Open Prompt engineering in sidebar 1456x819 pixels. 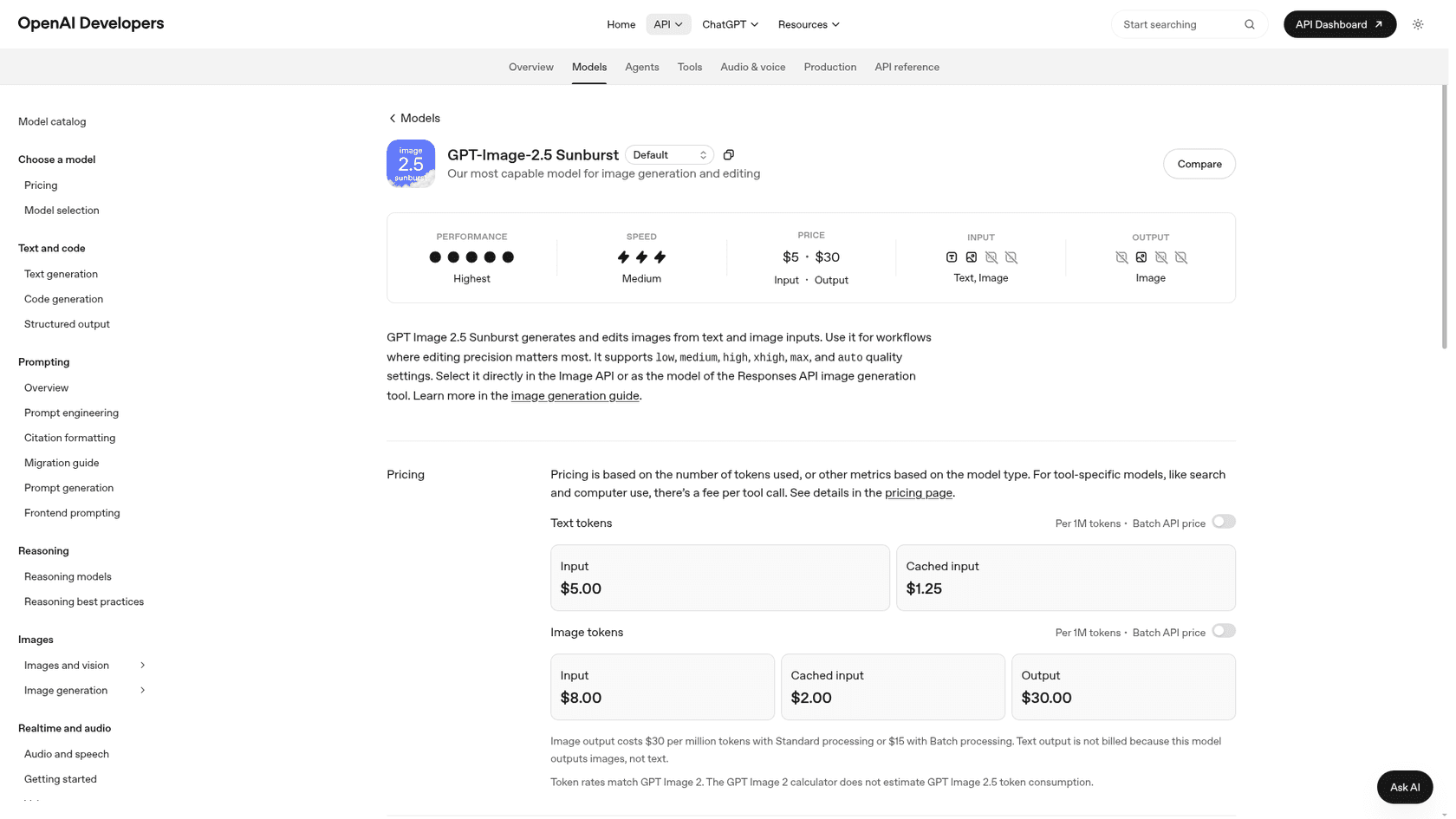click(71, 413)
